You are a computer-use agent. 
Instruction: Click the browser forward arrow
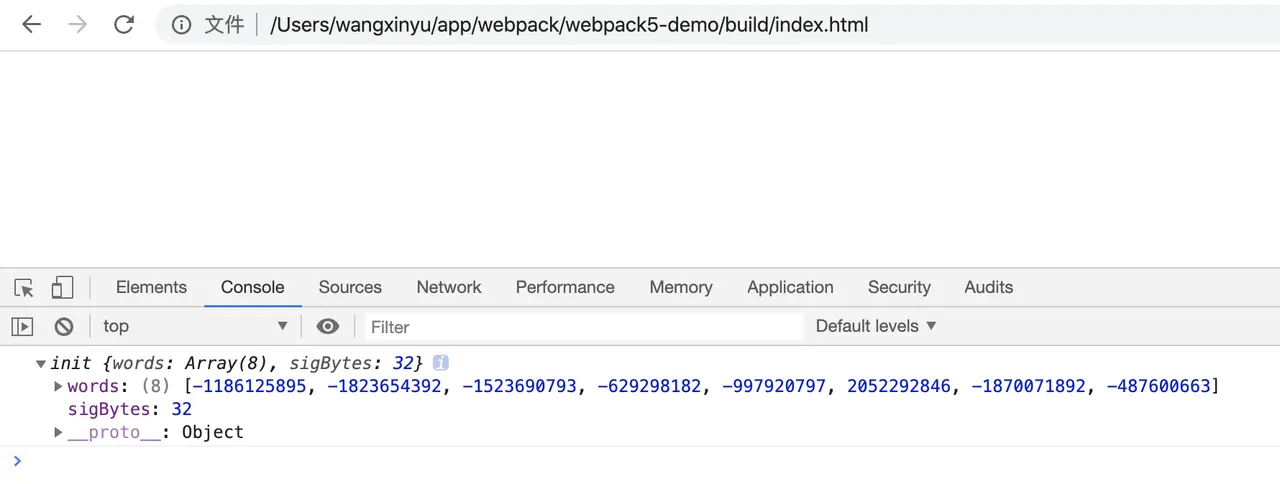(77, 25)
